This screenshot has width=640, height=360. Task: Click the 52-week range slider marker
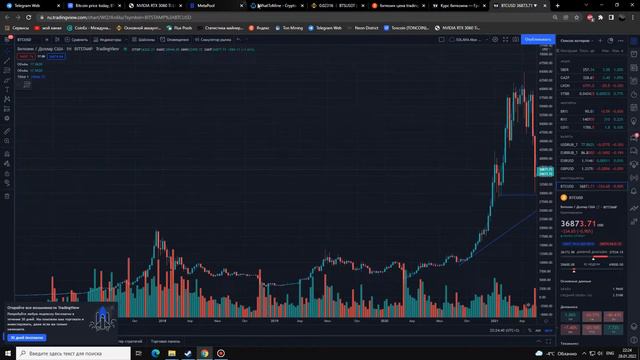574,271
